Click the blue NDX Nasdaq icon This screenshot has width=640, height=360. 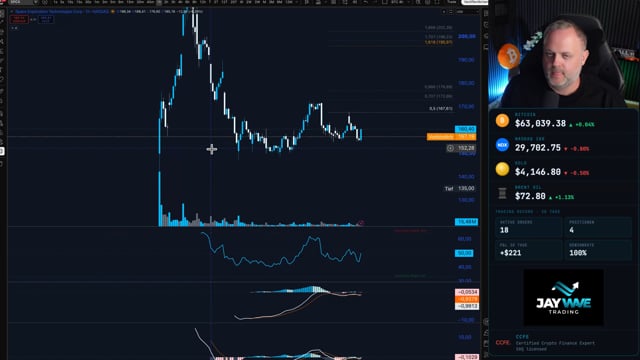pos(502,145)
